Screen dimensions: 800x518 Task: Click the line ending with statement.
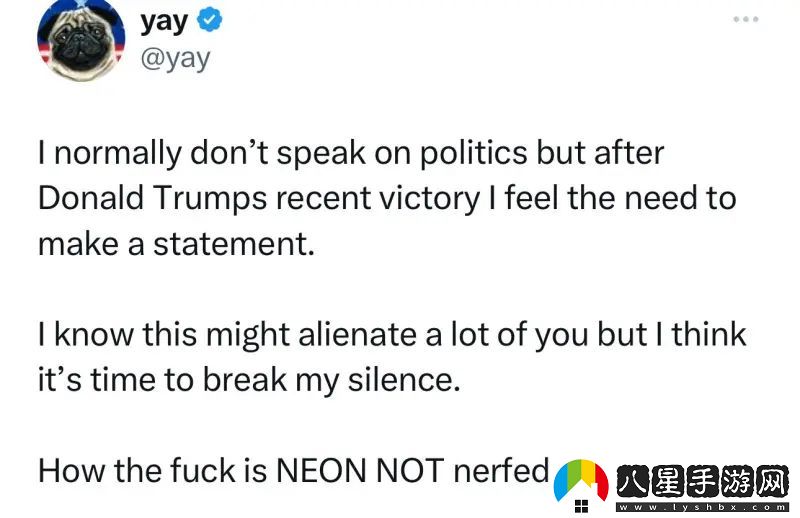pyautogui.click(x=176, y=243)
